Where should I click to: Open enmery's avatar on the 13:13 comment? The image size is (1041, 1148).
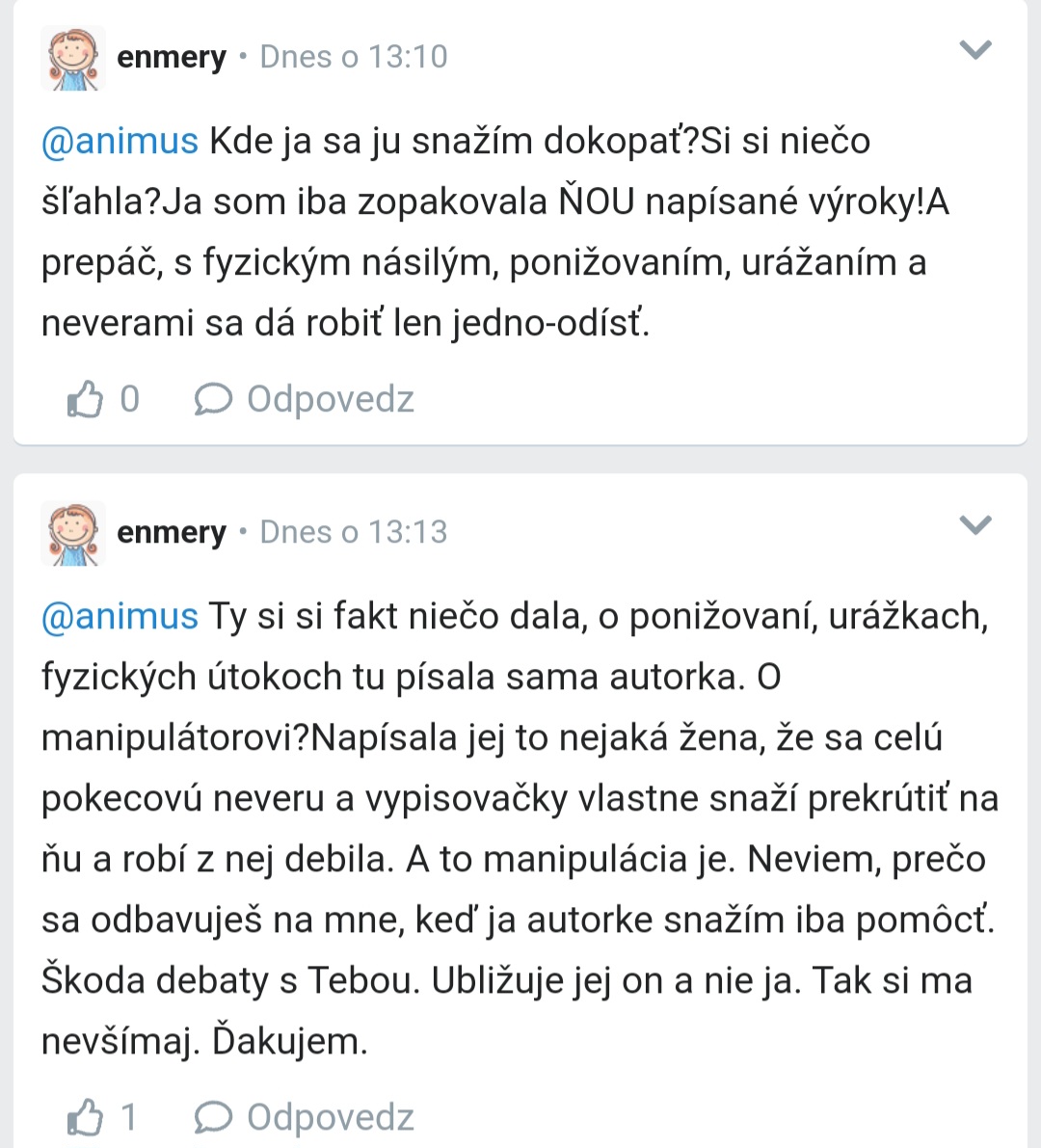(73, 533)
